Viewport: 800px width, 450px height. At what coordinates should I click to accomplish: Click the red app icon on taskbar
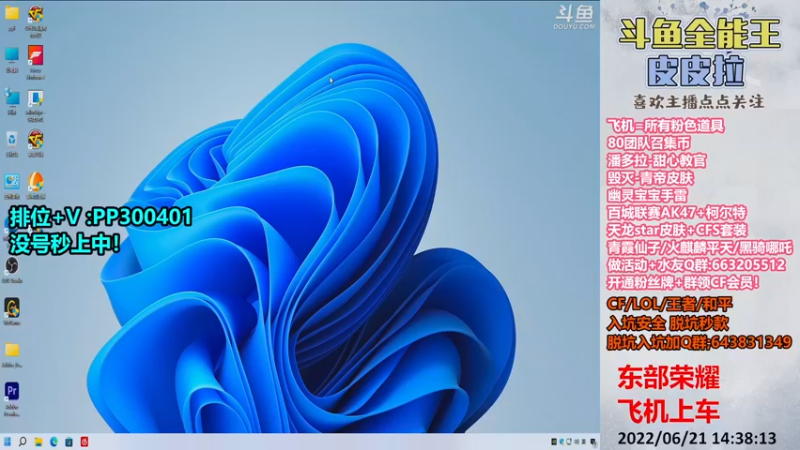pos(84,442)
